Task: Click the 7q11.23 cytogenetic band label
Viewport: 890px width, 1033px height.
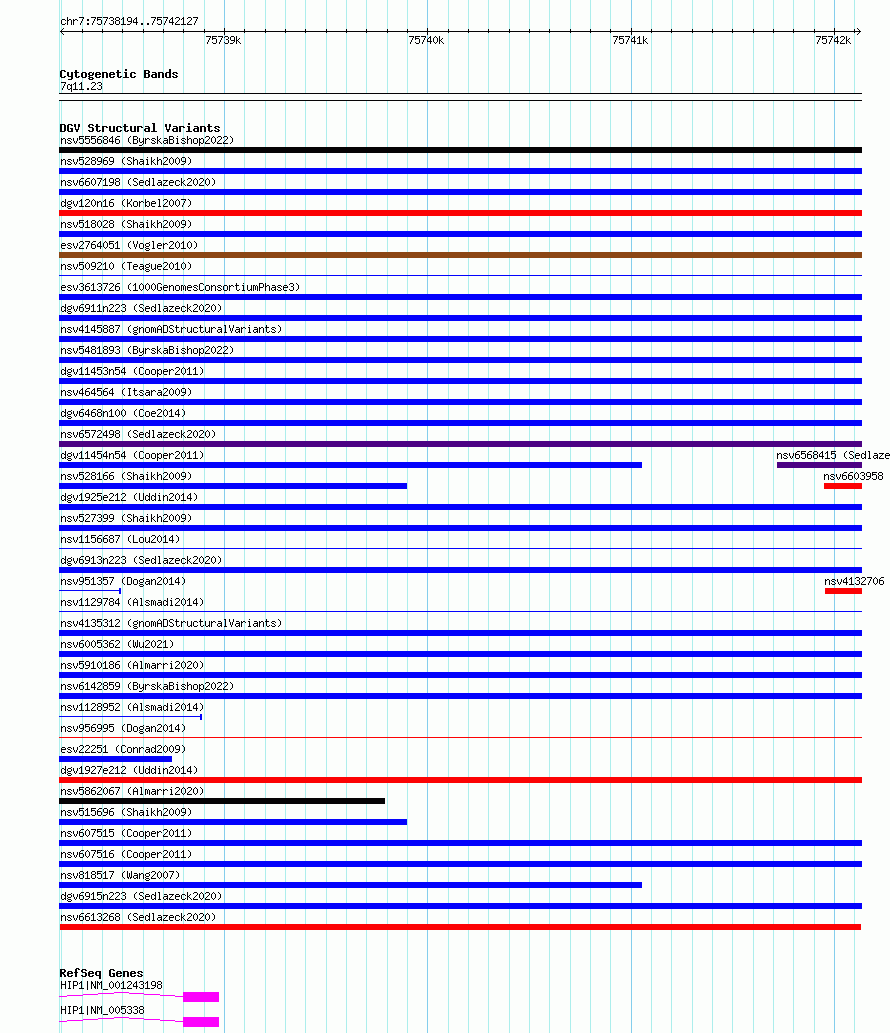Action: pyautogui.click(x=81, y=86)
